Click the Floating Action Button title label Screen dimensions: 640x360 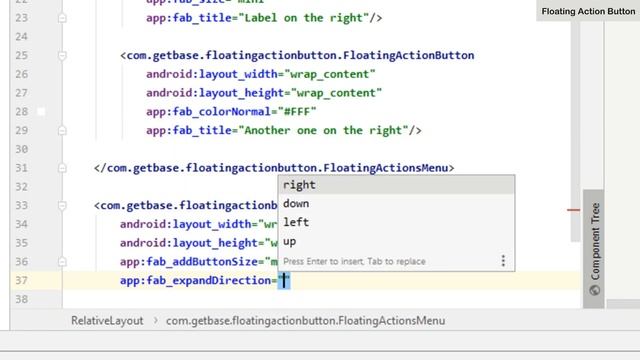point(588,11)
